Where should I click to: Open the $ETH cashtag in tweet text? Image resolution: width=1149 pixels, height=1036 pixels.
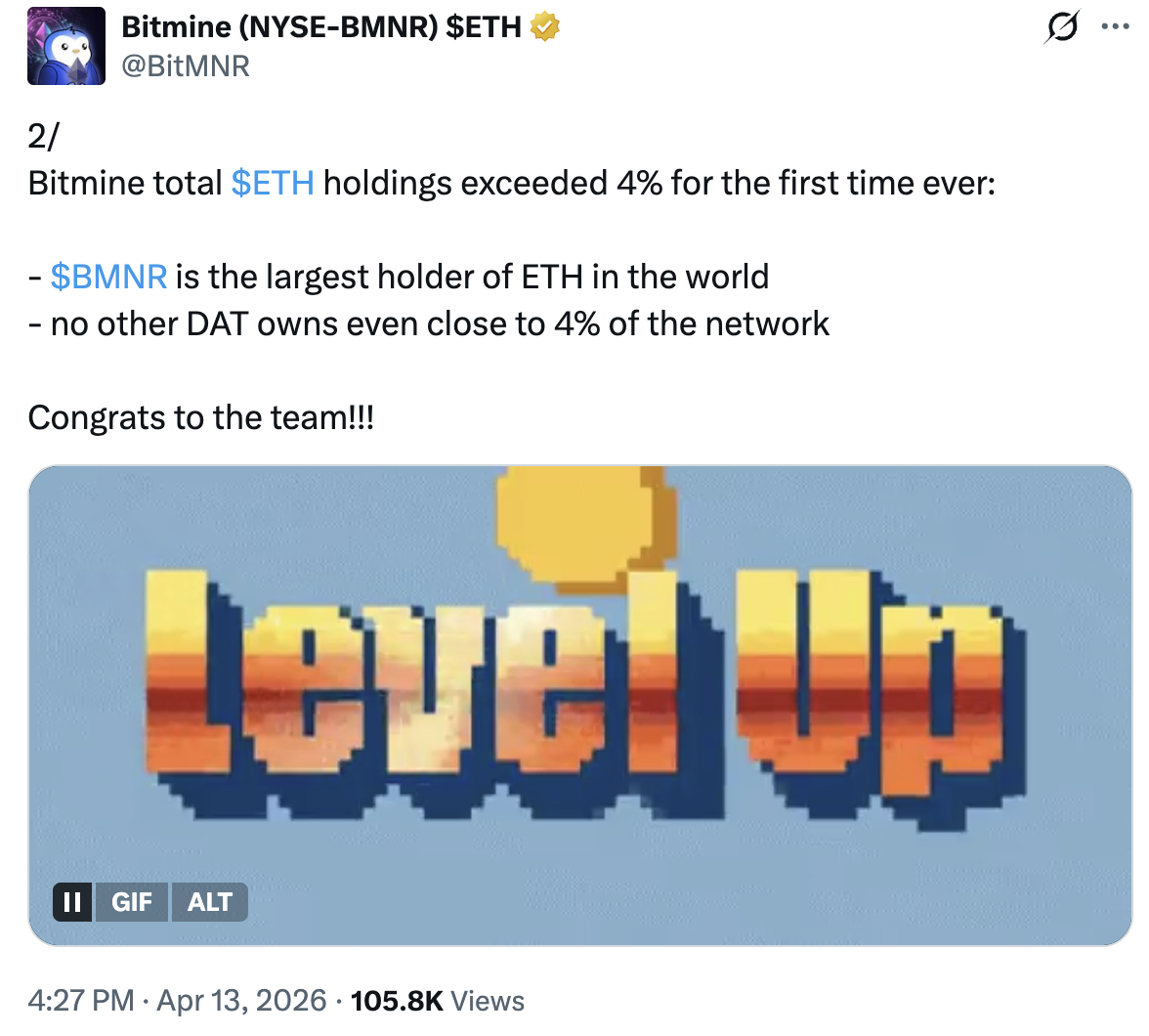(273, 183)
